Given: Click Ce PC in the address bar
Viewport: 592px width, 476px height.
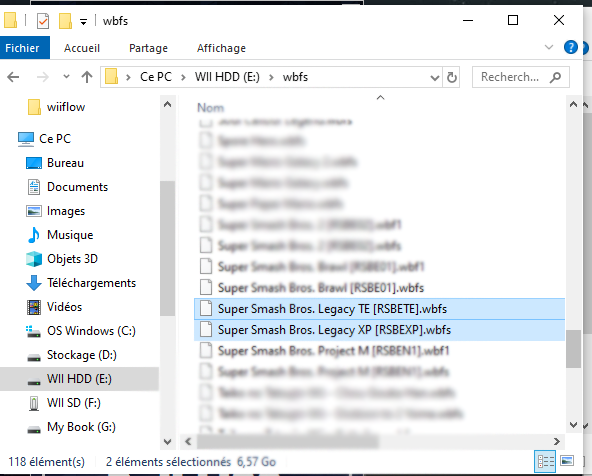Looking at the screenshot, I should (156, 77).
